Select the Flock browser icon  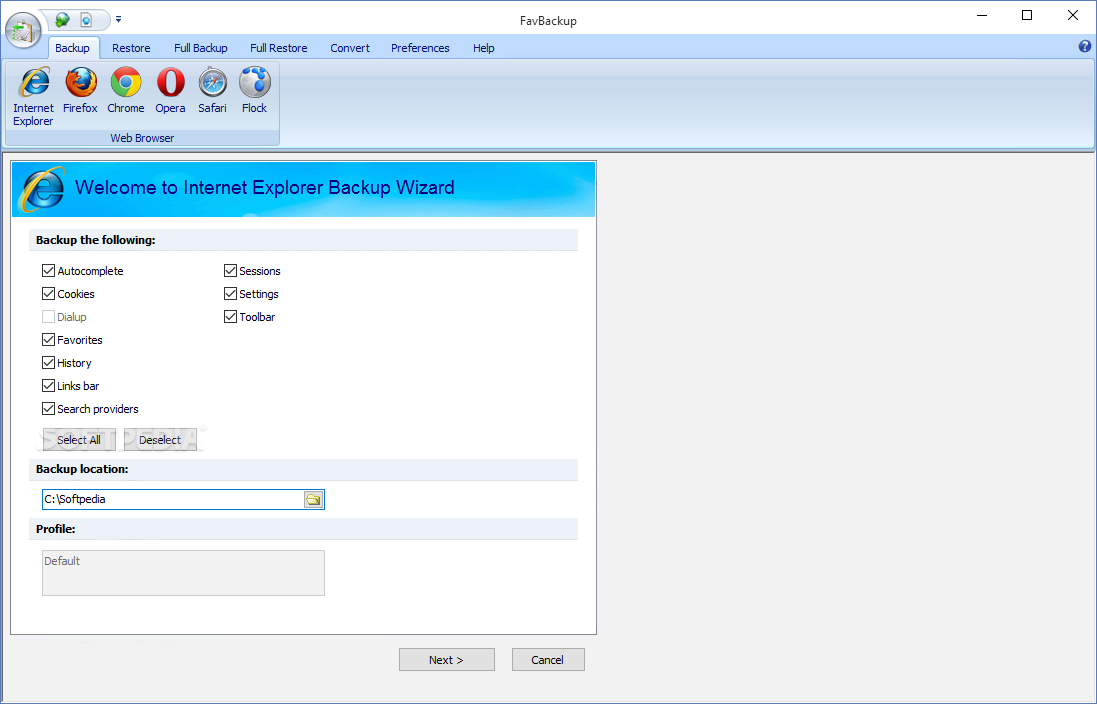255,91
